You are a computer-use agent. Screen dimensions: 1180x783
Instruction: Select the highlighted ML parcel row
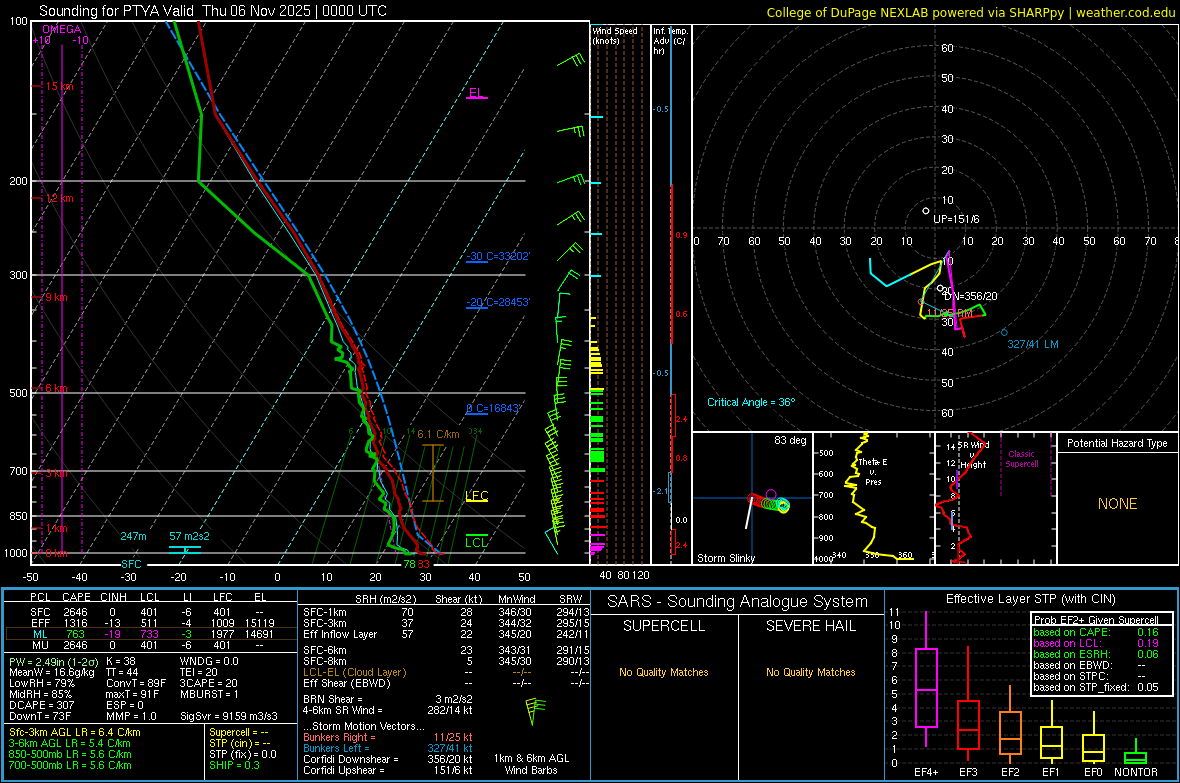point(151,634)
